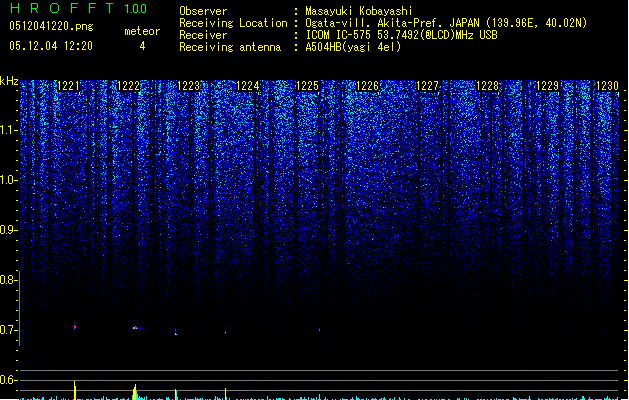Screen dimensions: 629x400
Task: Click the 1222 time marker
Action: pyautogui.click(x=128, y=86)
